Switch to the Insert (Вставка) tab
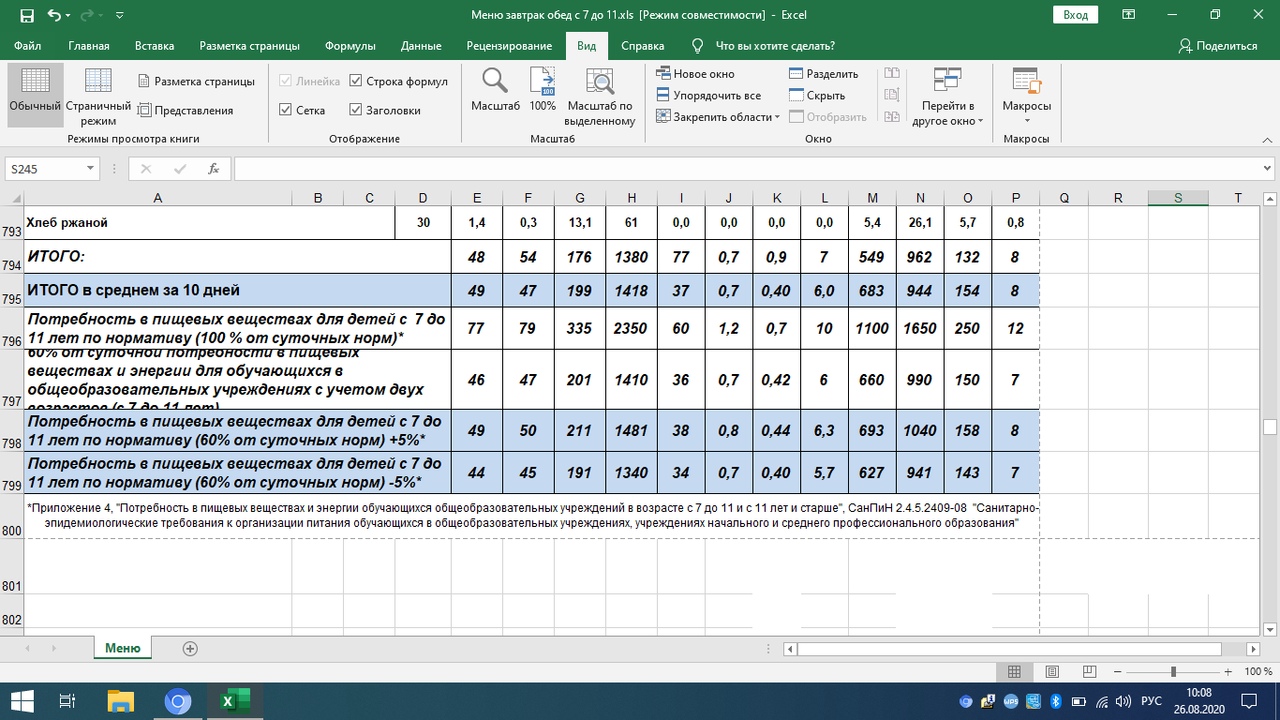This screenshot has height=720, width=1280. tap(154, 46)
